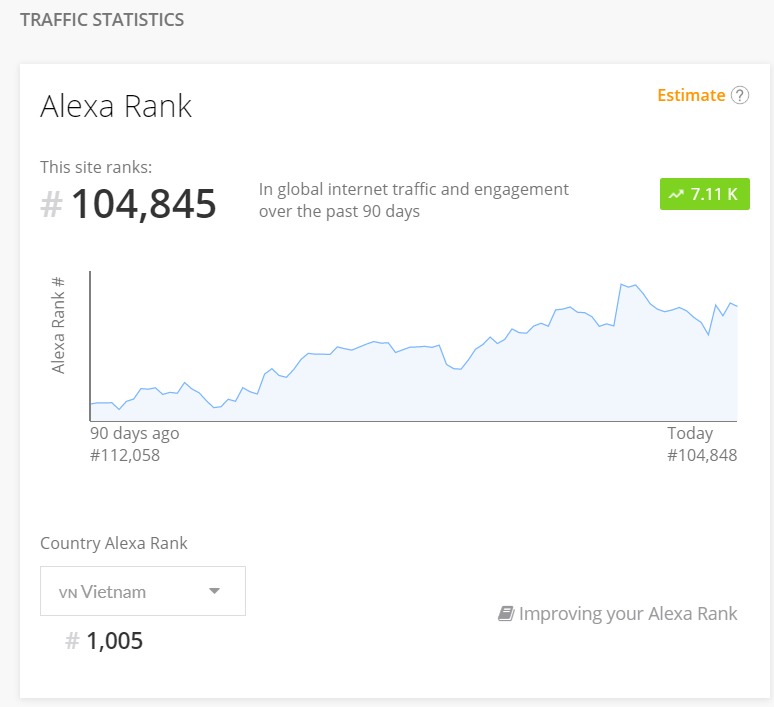Click the question mark help icon beside Estimate

[739, 95]
